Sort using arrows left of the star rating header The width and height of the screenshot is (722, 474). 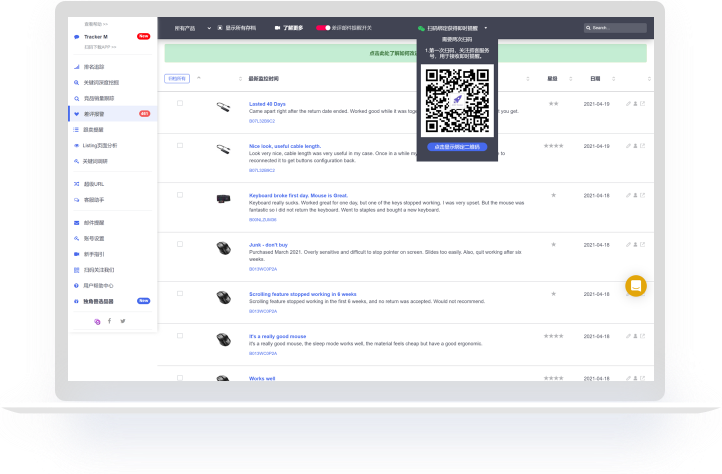[x=528, y=79]
